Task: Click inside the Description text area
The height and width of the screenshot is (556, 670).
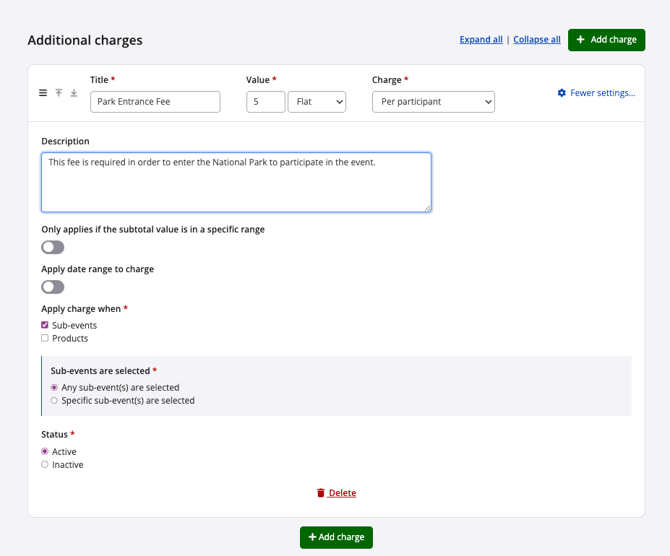Action: tap(236, 182)
